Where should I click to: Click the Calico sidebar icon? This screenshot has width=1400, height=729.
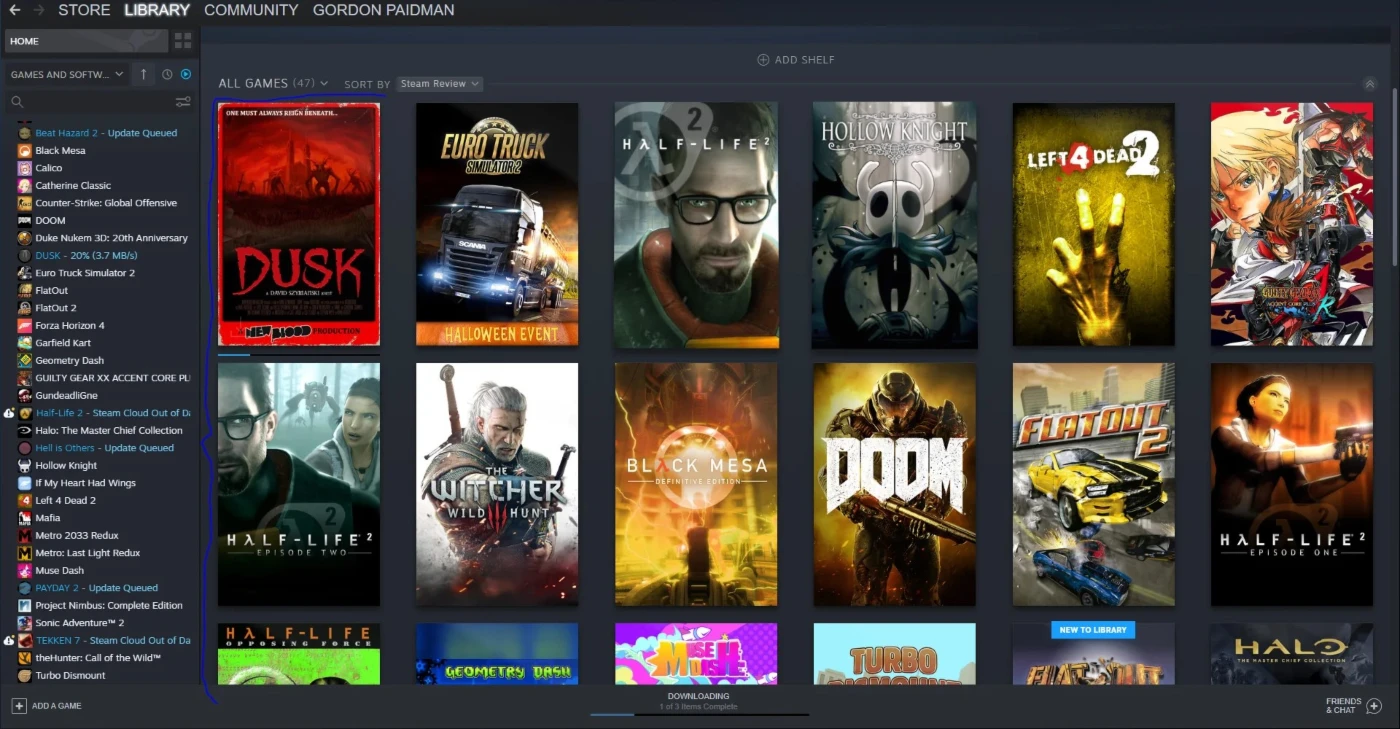[x=24, y=168]
